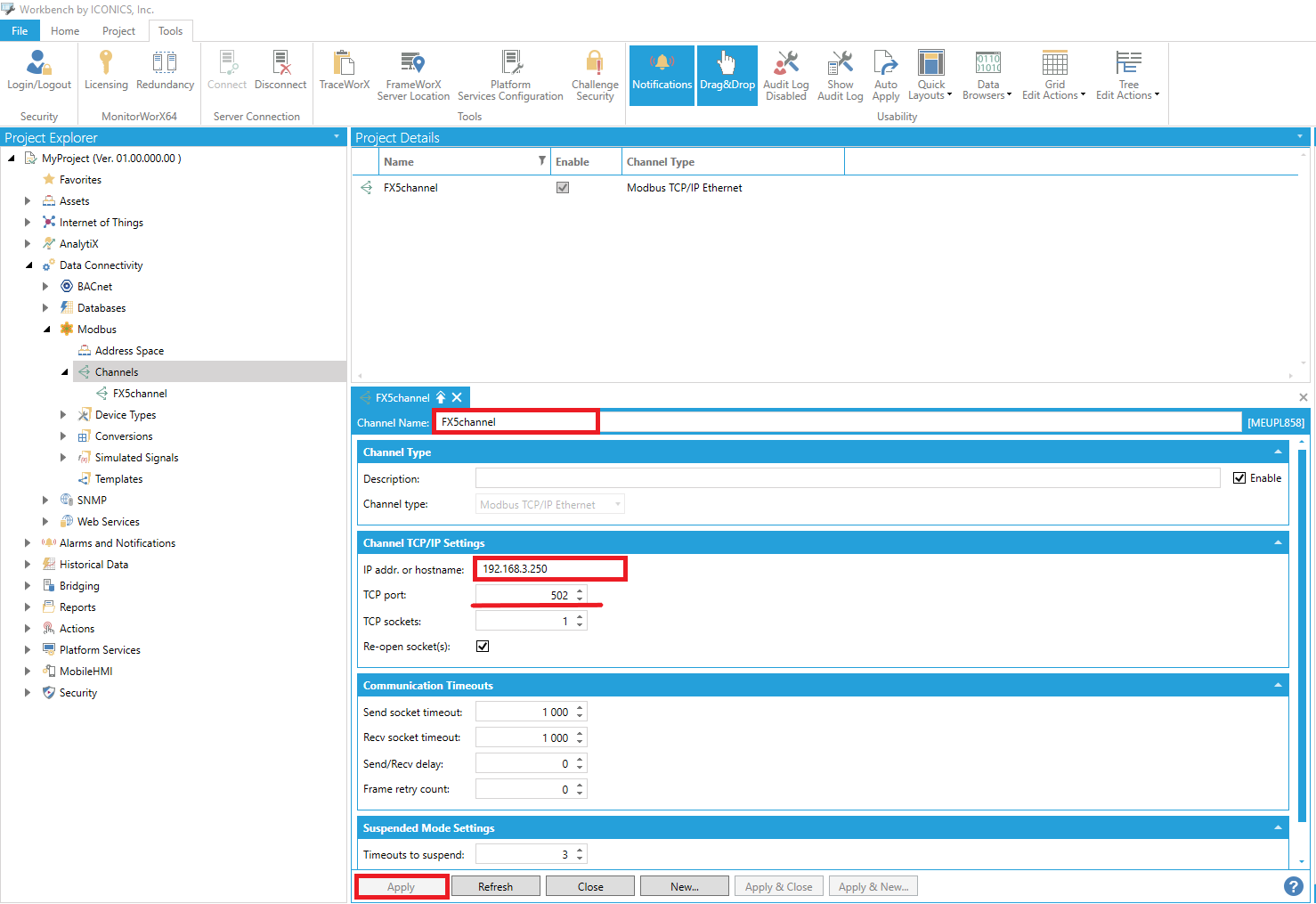Viewport: 1316px width, 904px height.
Task: Click the Web Services icon
Action: click(x=67, y=522)
